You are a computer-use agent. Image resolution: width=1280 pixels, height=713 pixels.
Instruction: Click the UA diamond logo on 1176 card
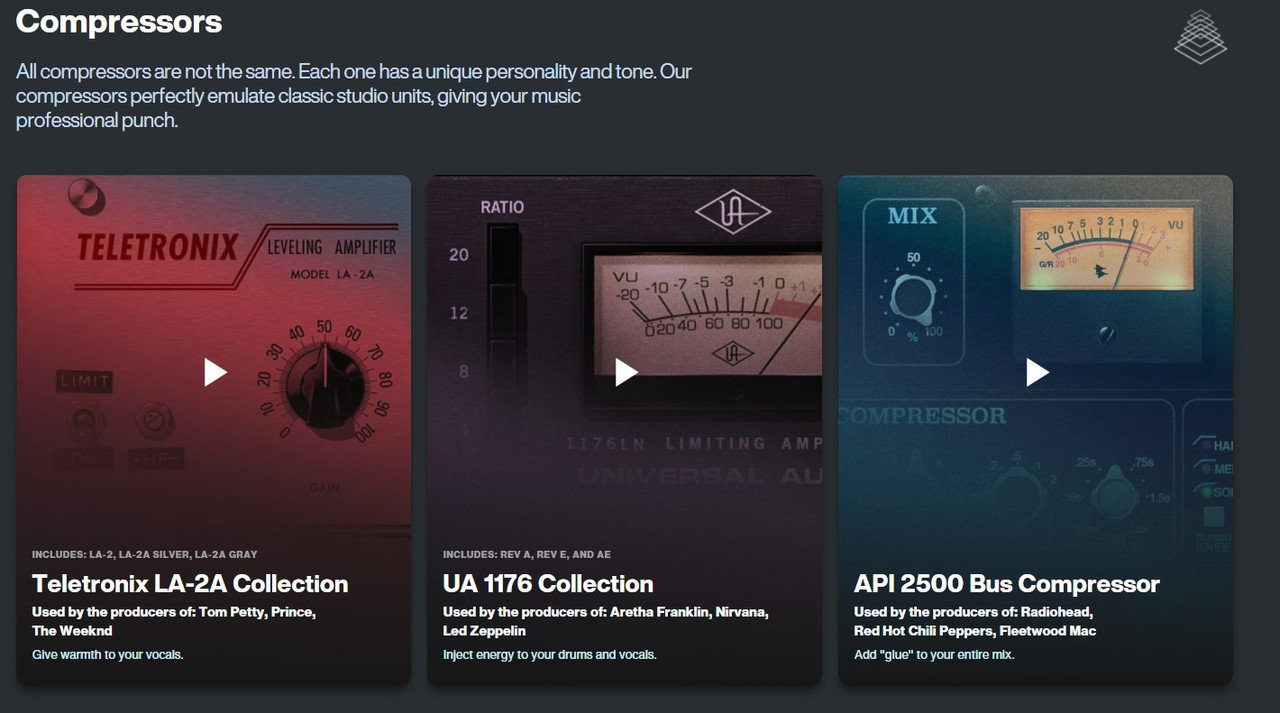[x=733, y=211]
